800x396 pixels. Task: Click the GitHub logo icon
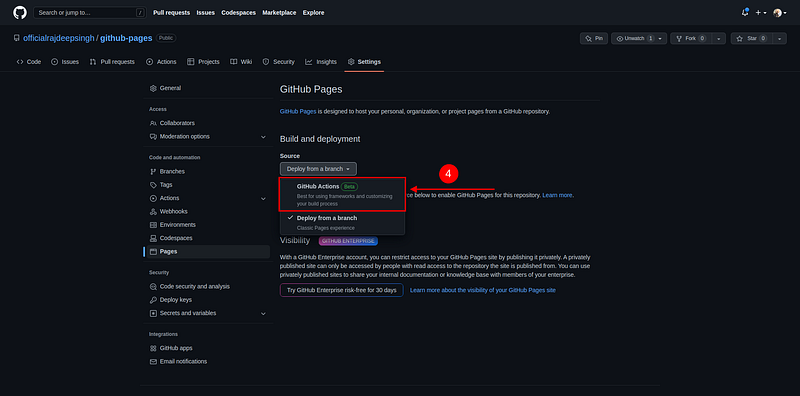[x=20, y=13]
